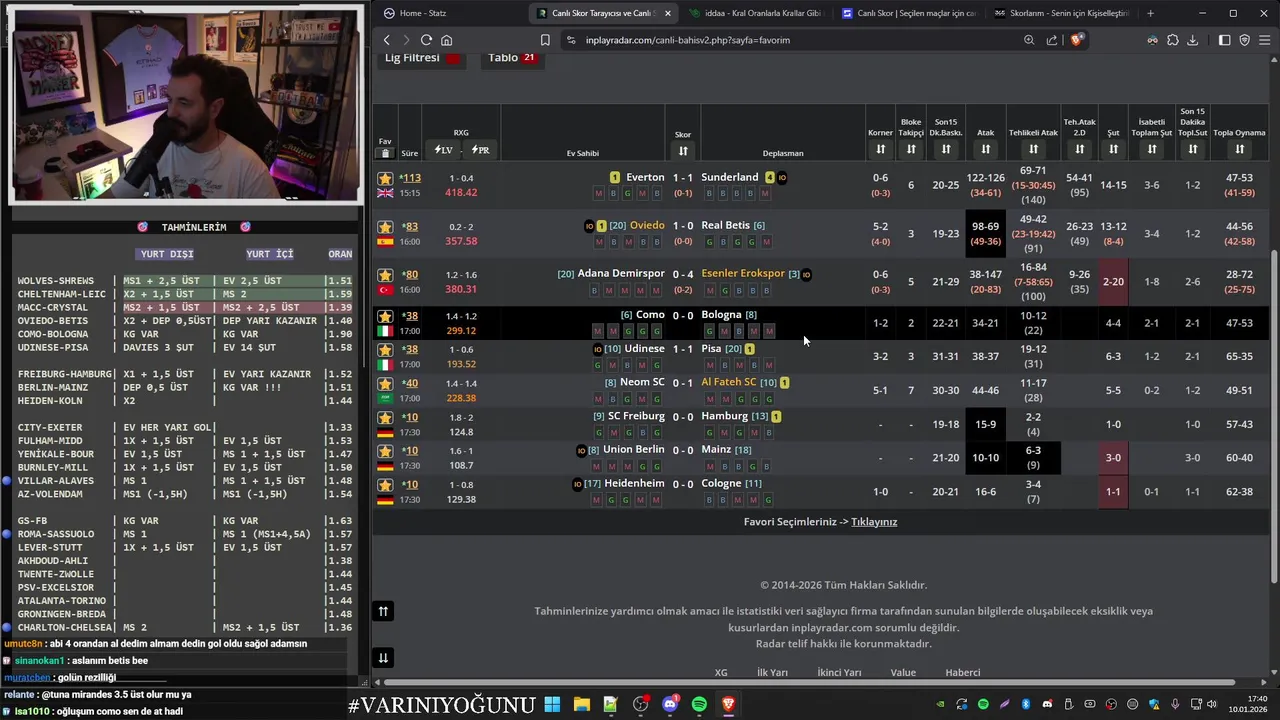Sort table by Bloke Takipçi column

click(911, 149)
